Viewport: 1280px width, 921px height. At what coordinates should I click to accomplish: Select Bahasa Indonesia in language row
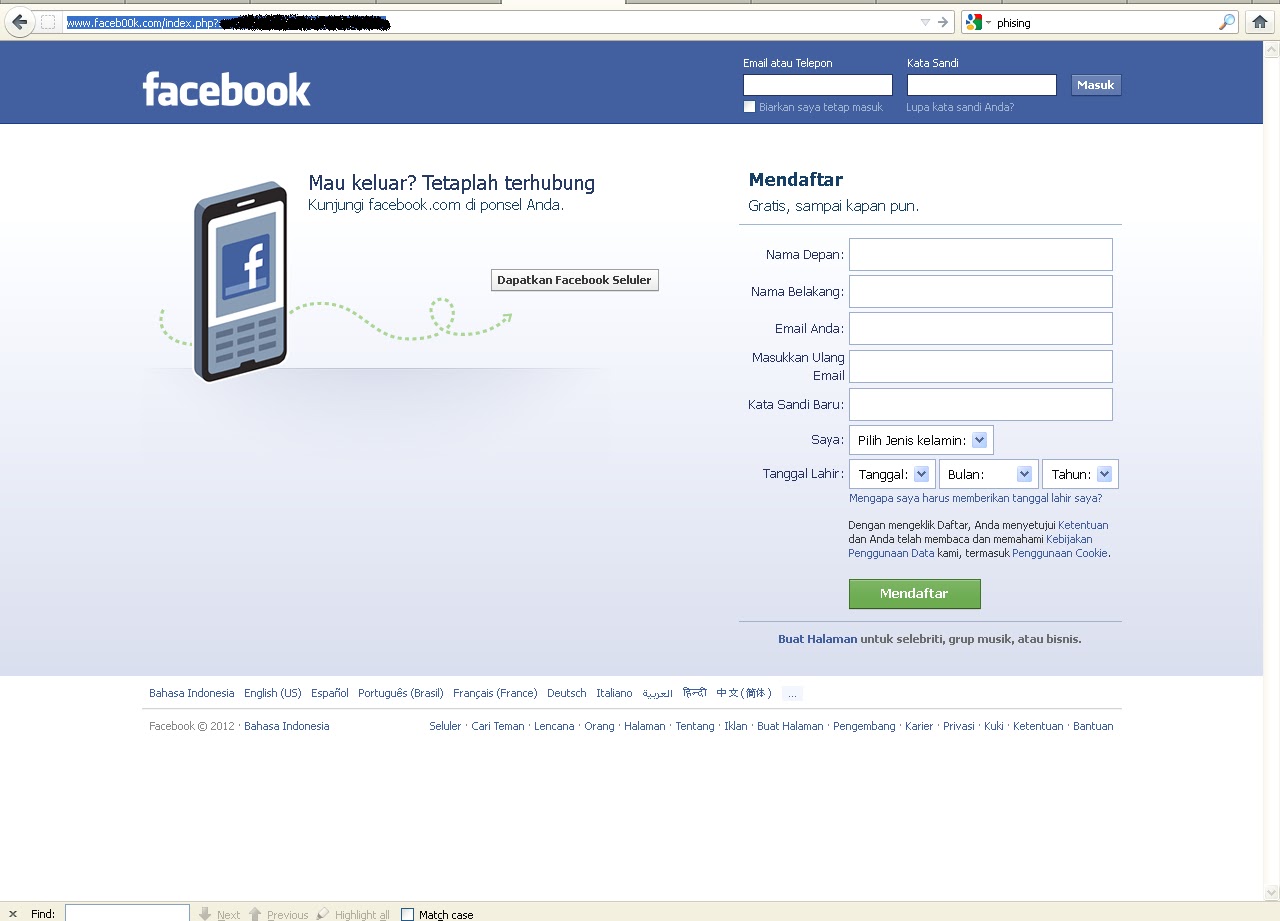click(x=192, y=693)
